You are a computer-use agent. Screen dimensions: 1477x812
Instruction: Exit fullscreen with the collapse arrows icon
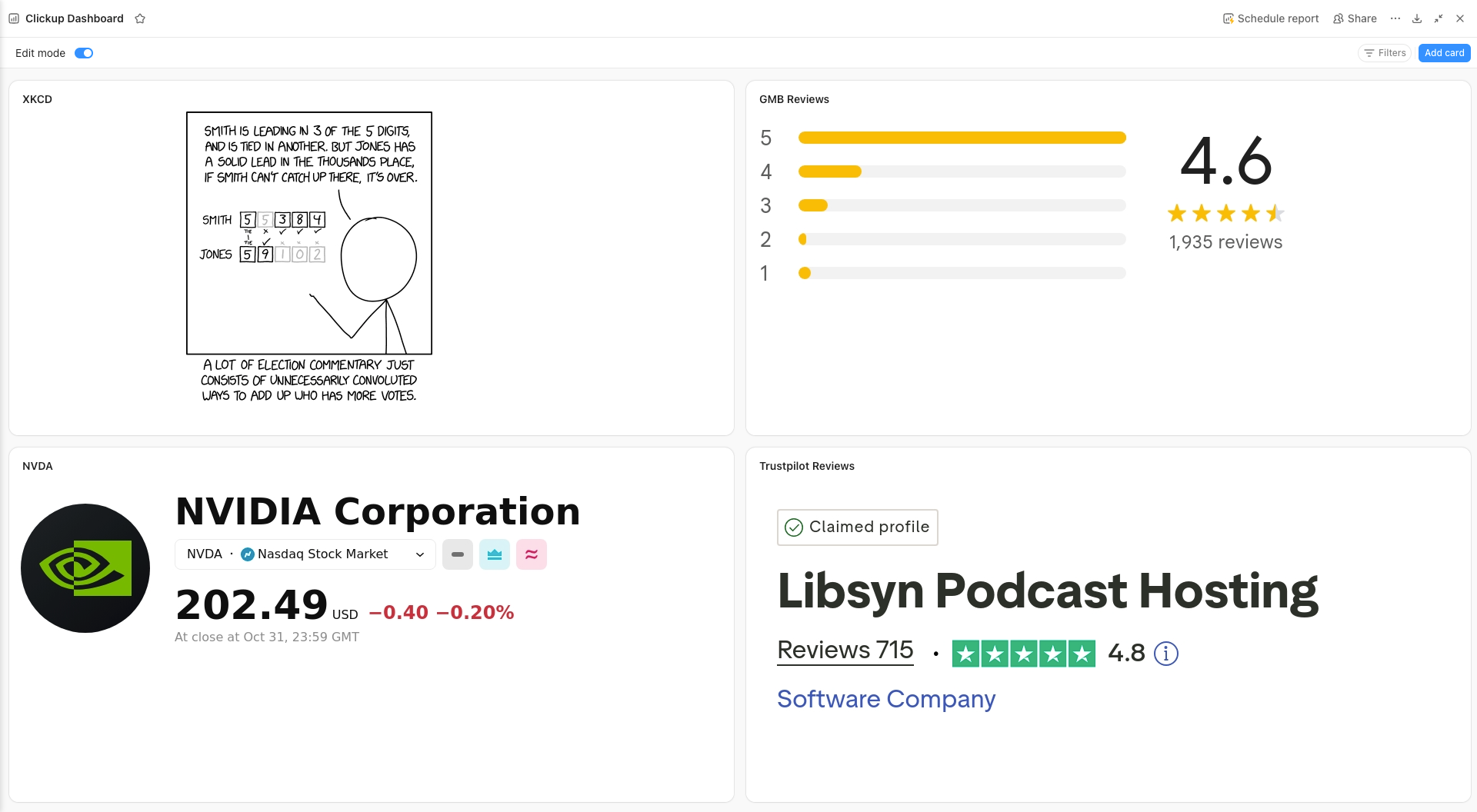point(1439,18)
